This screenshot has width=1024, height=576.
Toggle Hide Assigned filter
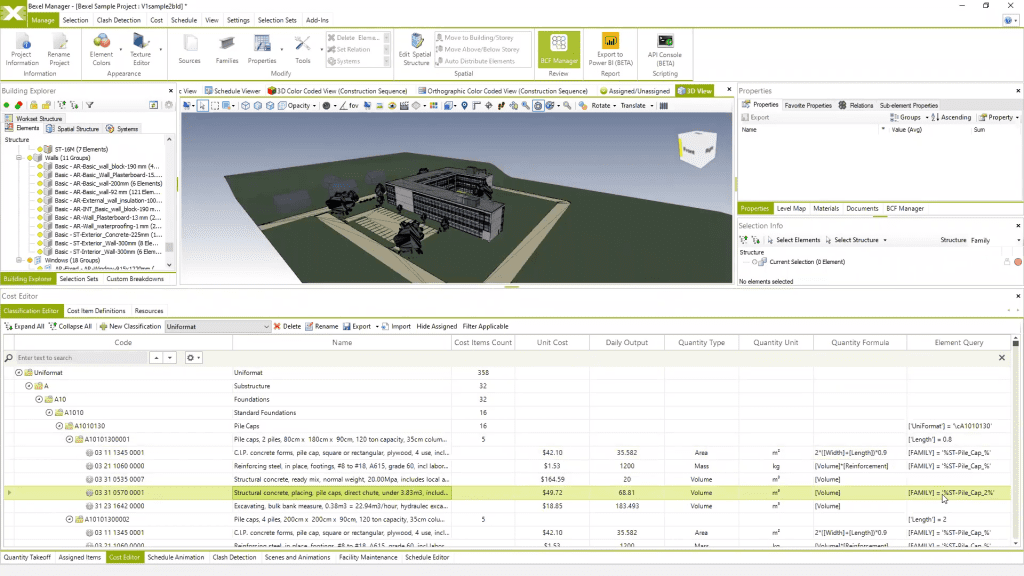(436, 327)
